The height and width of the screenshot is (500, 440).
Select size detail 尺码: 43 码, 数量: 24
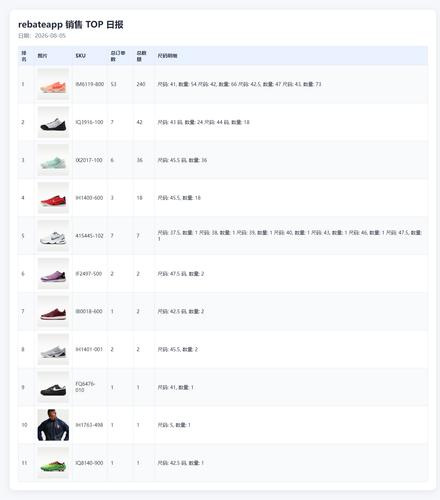click(204, 122)
